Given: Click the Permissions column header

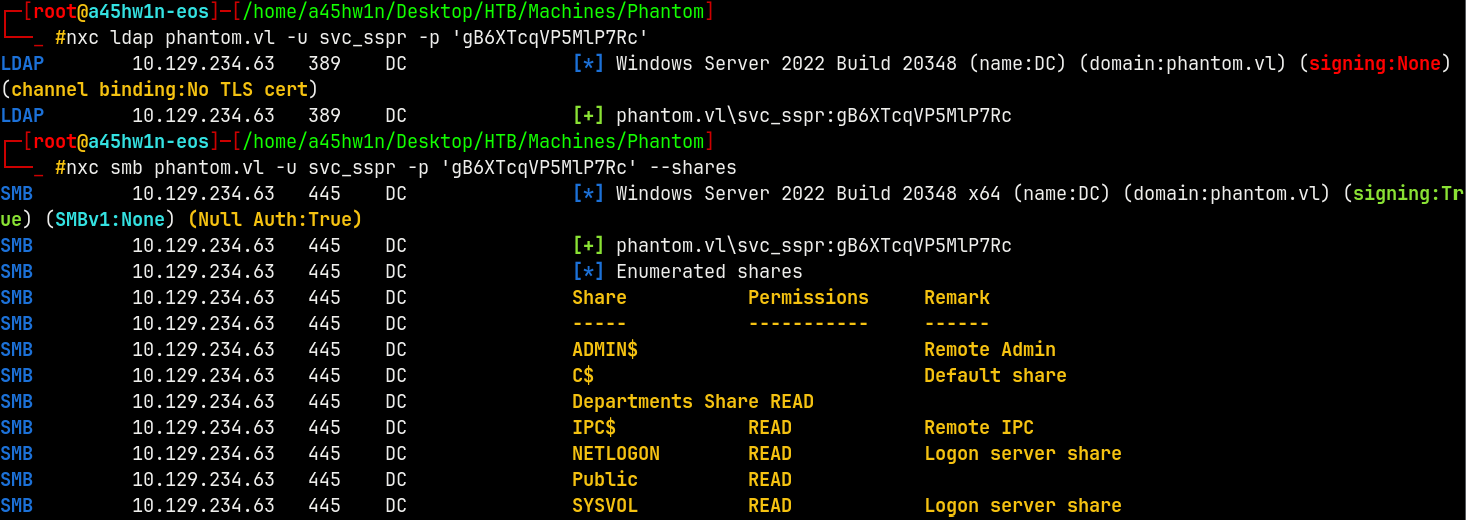Looking at the screenshot, I should 808,297.
